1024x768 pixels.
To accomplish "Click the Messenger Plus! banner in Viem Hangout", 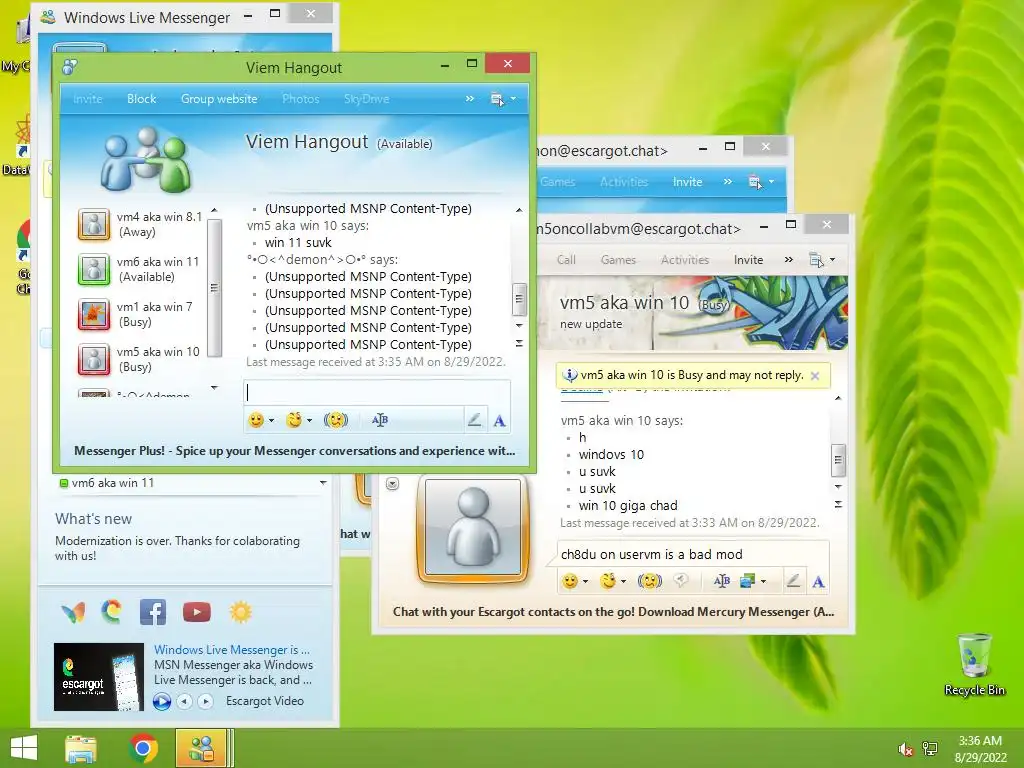I will (x=295, y=451).
